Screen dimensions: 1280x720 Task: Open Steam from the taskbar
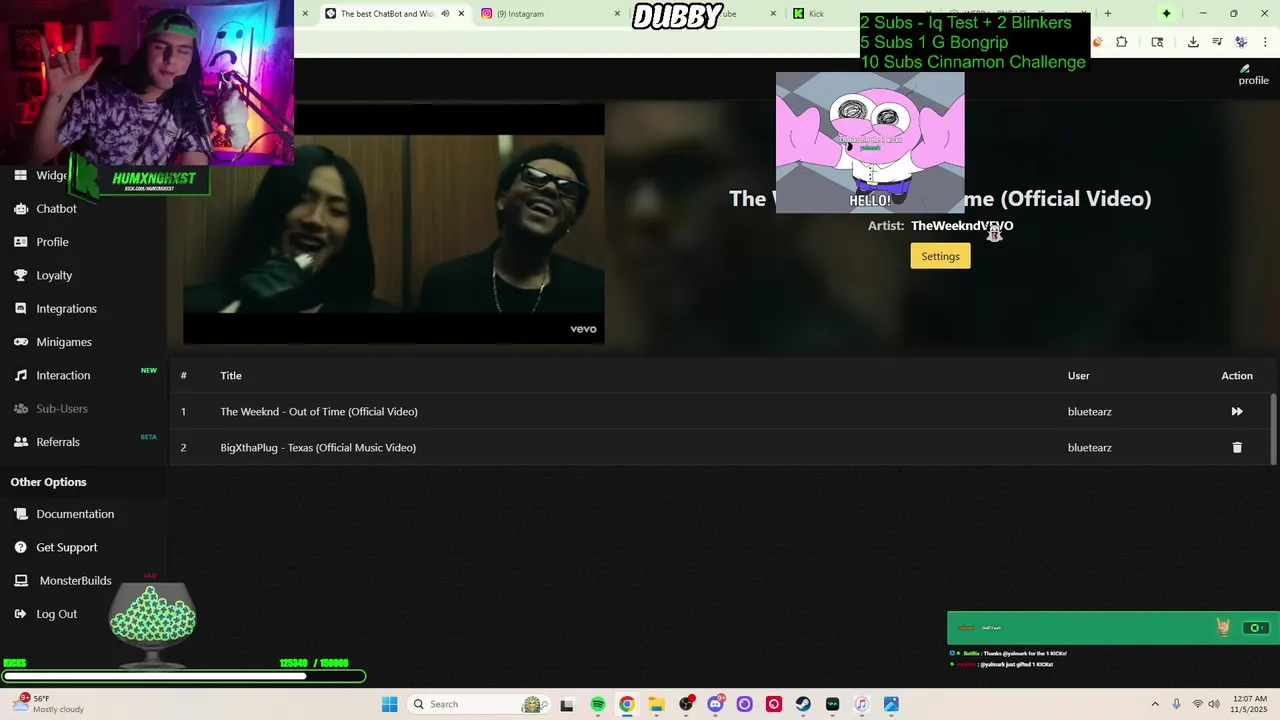point(803,704)
